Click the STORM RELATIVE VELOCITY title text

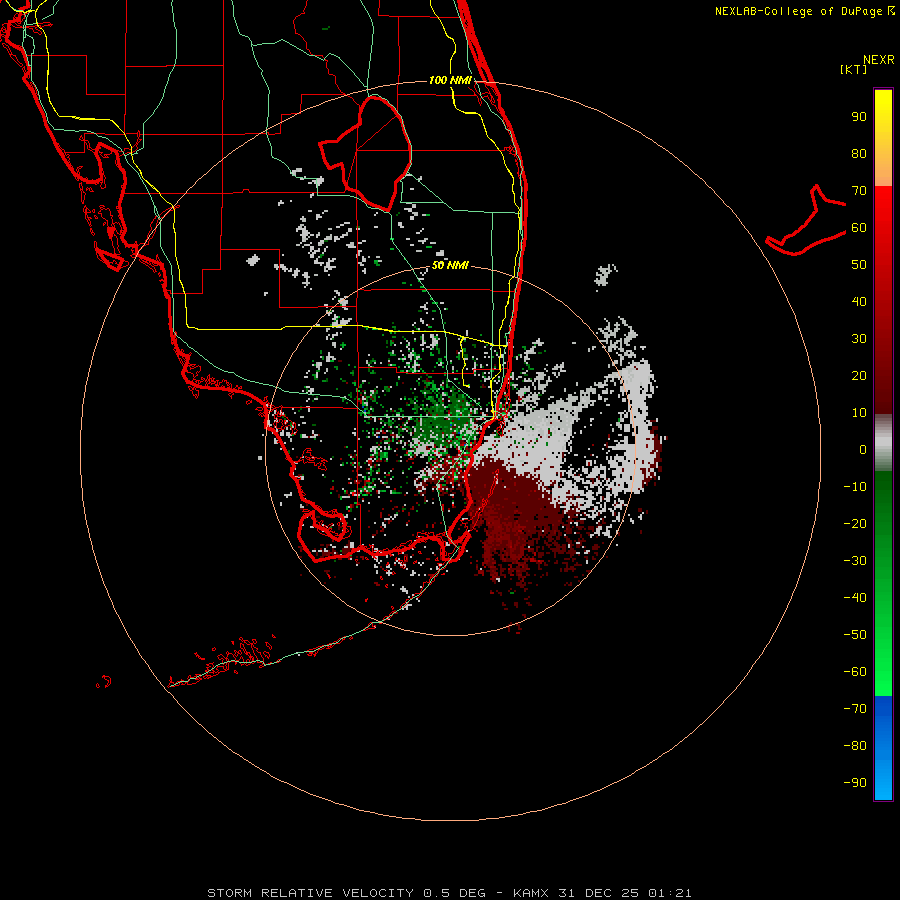click(x=310, y=893)
